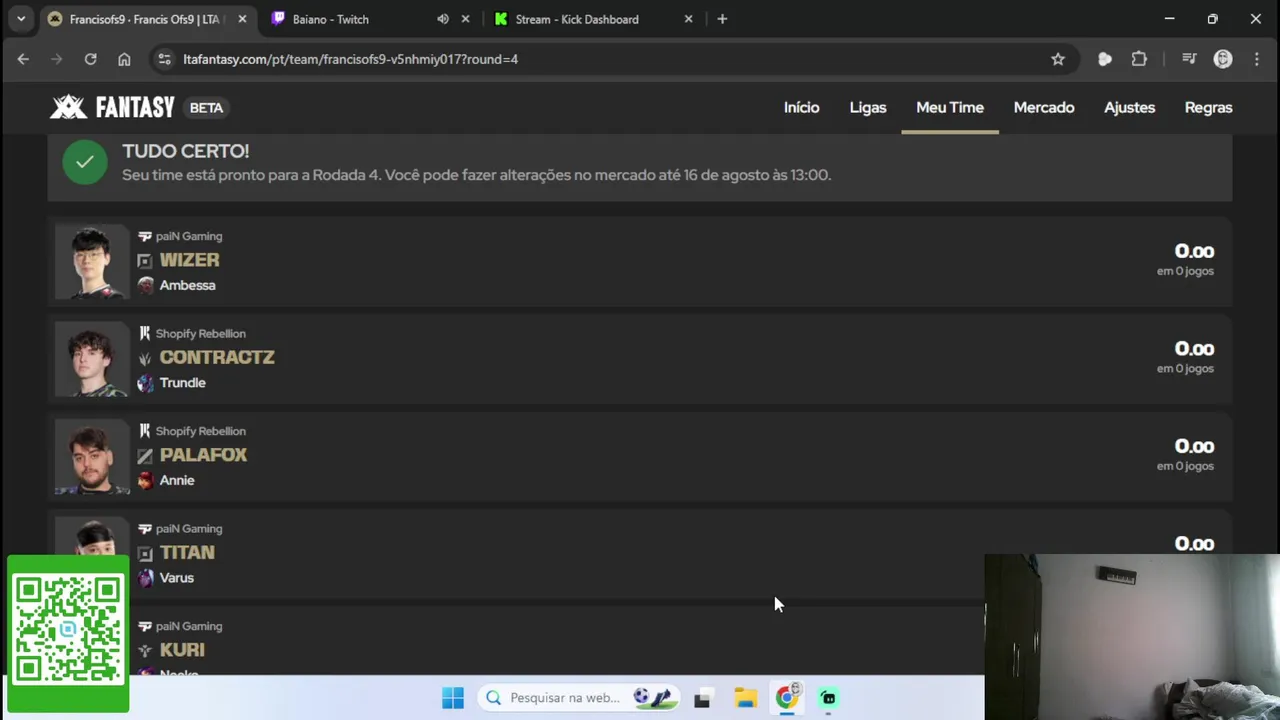Click CONTRACTZ's 0.00 score

tap(1194, 349)
